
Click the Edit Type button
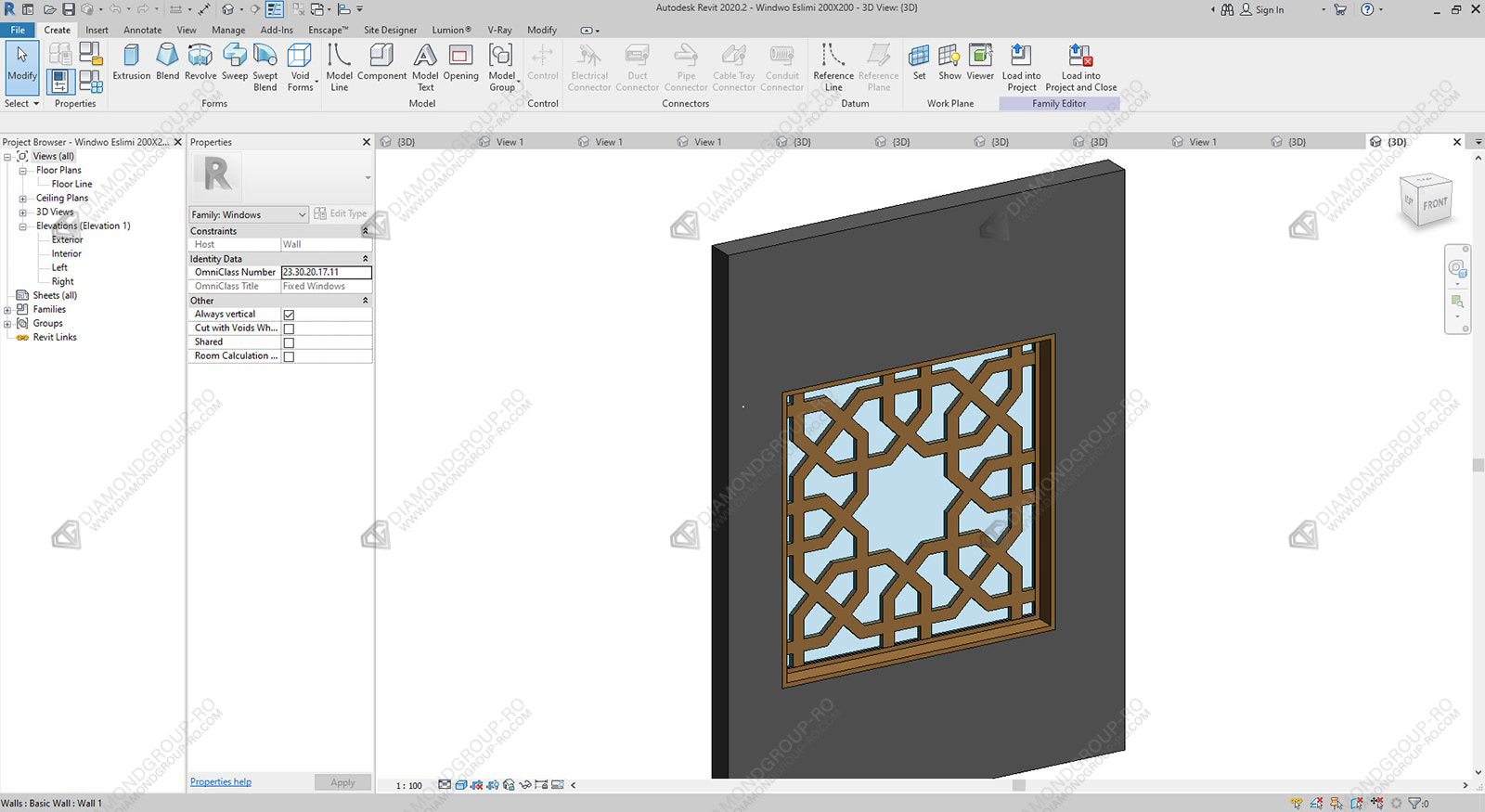pyautogui.click(x=341, y=213)
